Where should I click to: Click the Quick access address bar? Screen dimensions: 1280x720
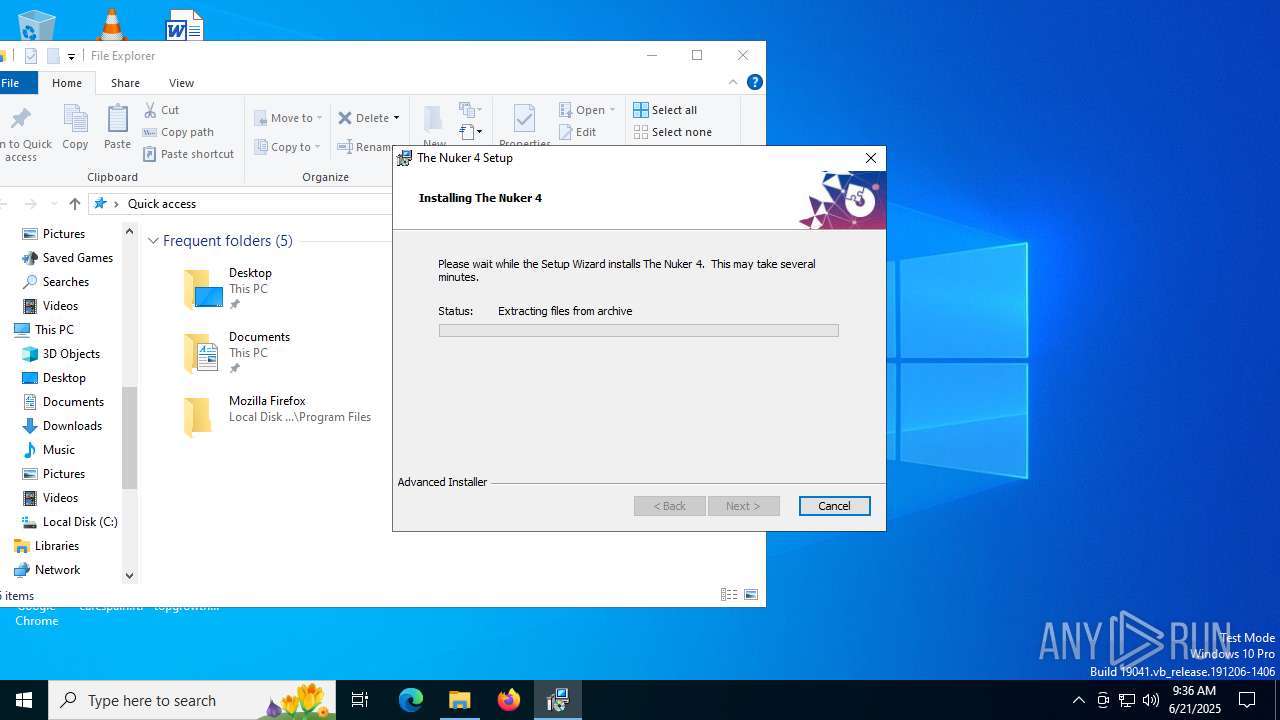(240, 204)
